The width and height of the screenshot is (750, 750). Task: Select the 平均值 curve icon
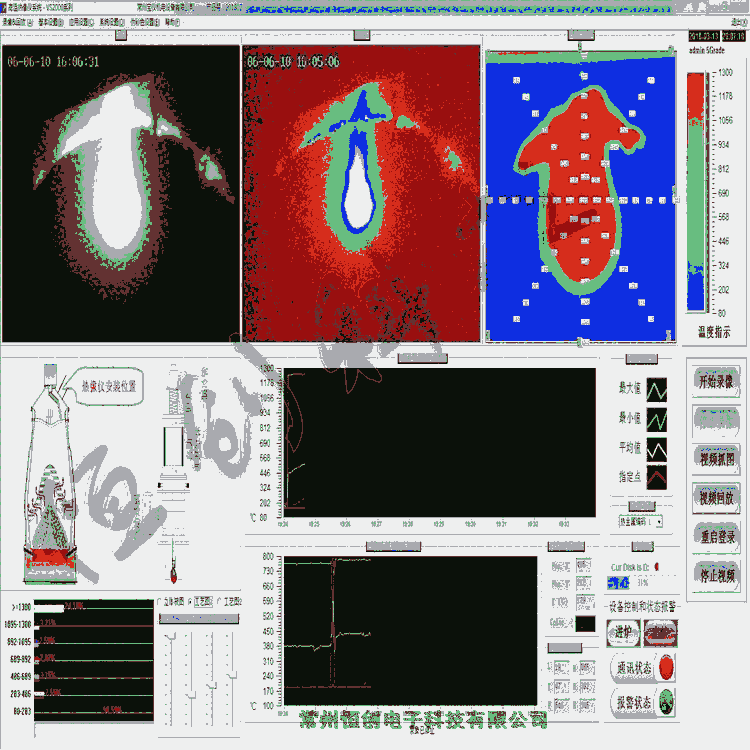click(657, 447)
